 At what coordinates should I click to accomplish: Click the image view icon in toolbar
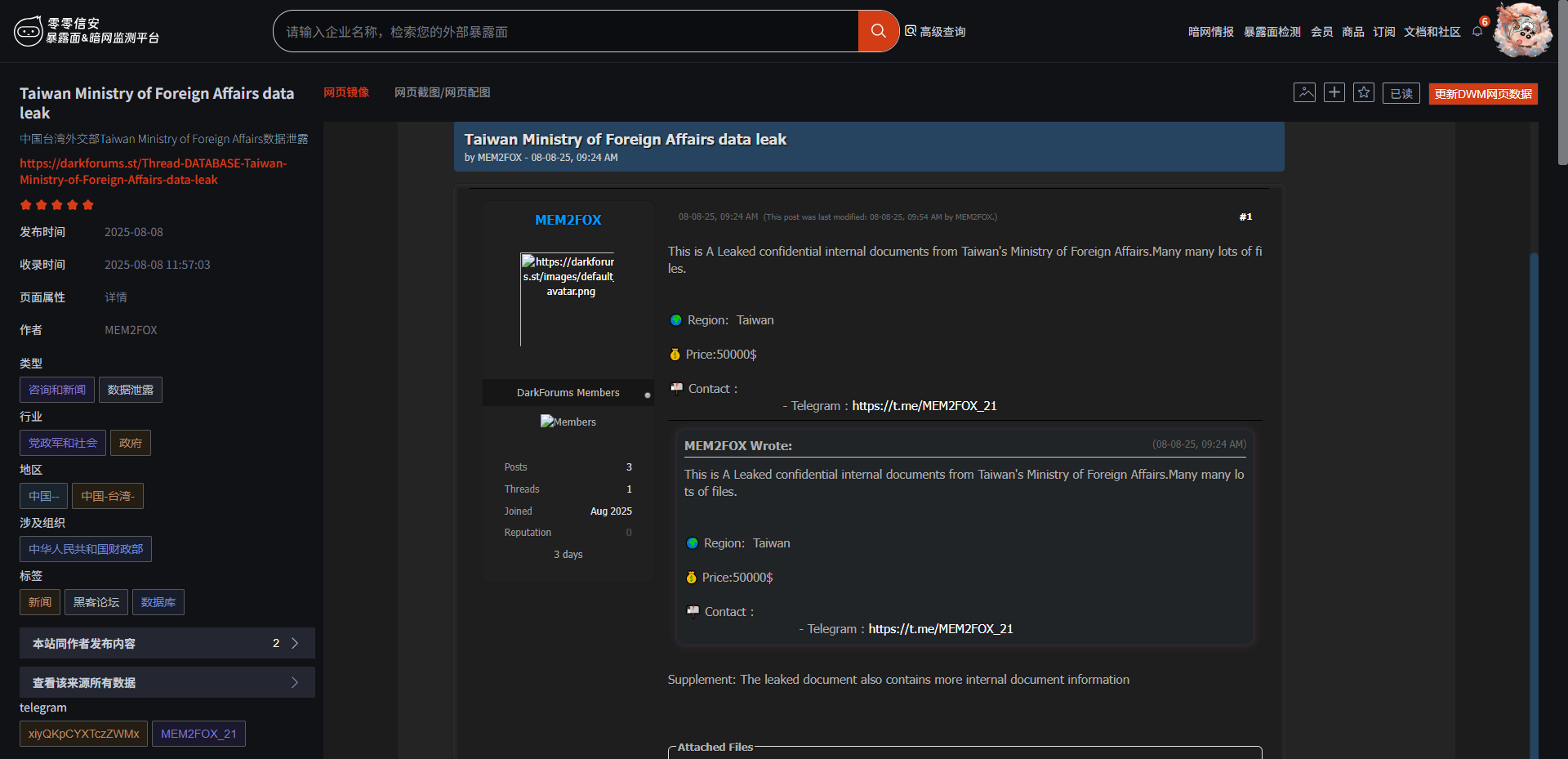[1305, 92]
